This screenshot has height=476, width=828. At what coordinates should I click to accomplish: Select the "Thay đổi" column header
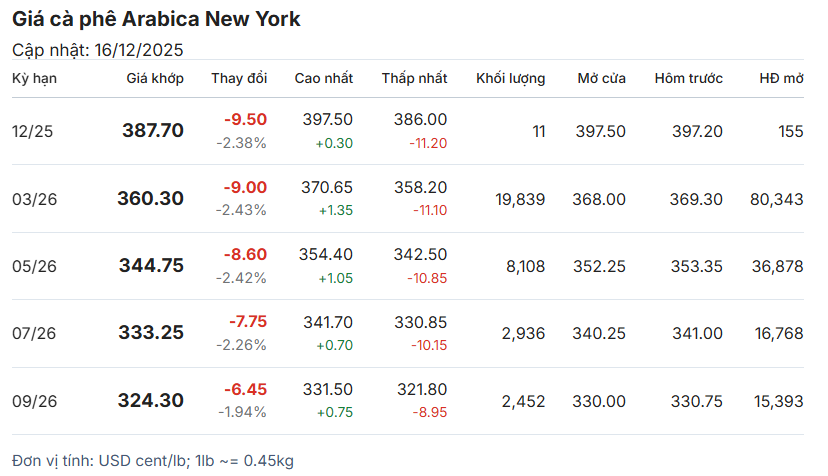point(239,78)
